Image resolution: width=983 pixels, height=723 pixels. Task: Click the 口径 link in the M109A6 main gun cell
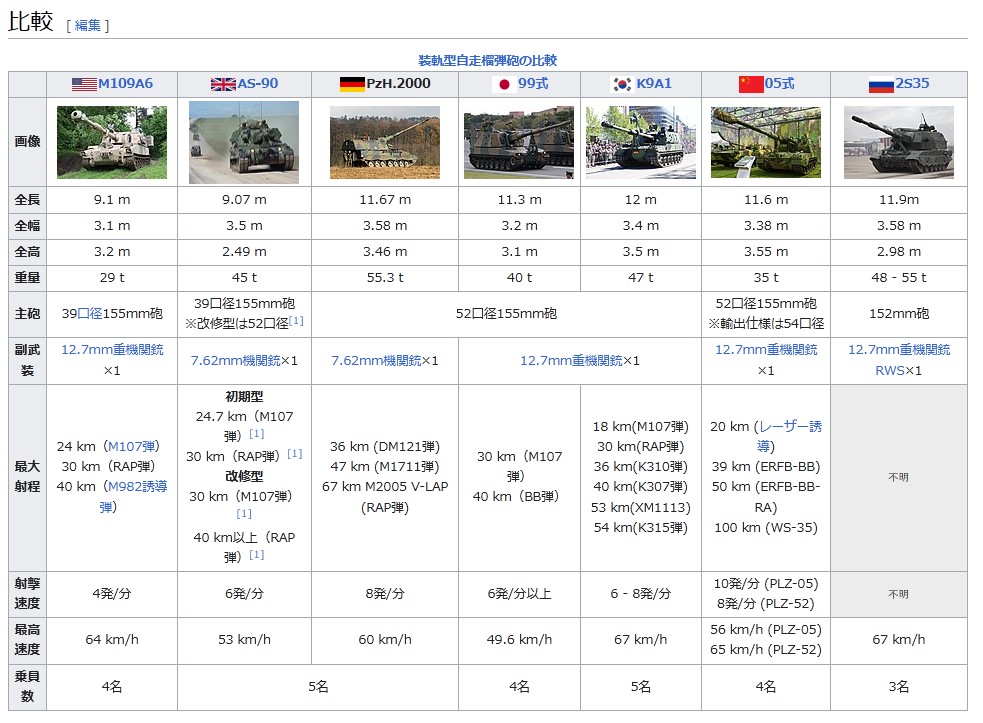pyautogui.click(x=91, y=314)
